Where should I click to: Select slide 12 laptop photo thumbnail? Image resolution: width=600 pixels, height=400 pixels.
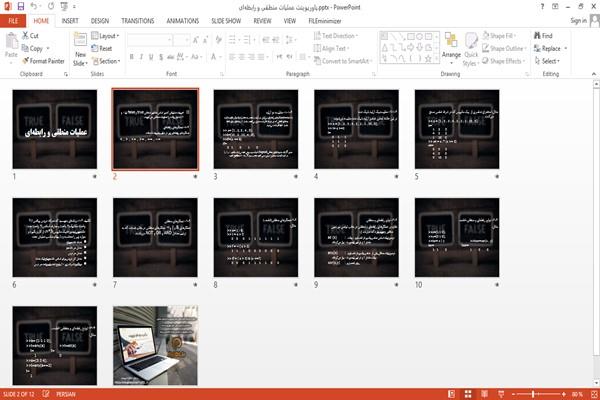click(x=155, y=345)
